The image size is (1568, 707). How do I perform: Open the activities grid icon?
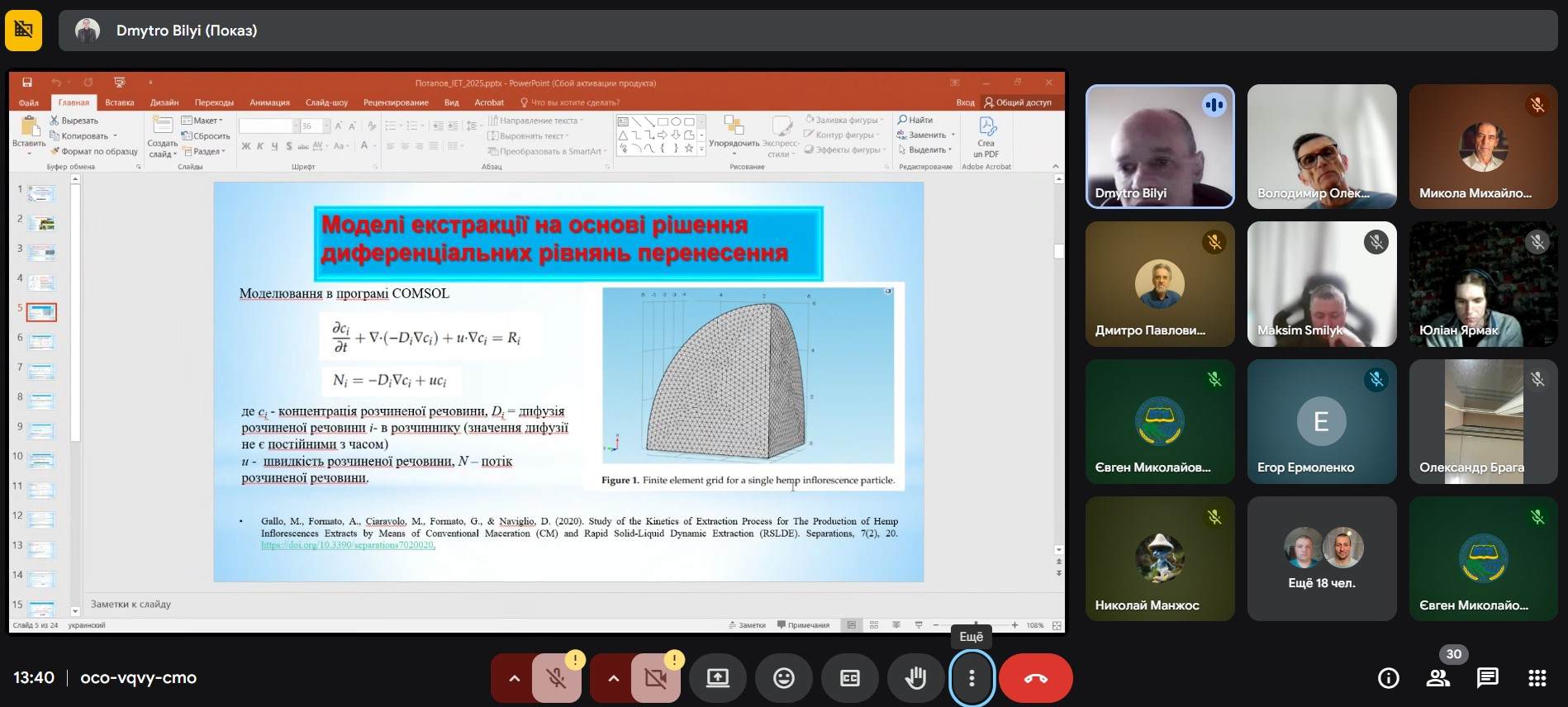click(1537, 678)
